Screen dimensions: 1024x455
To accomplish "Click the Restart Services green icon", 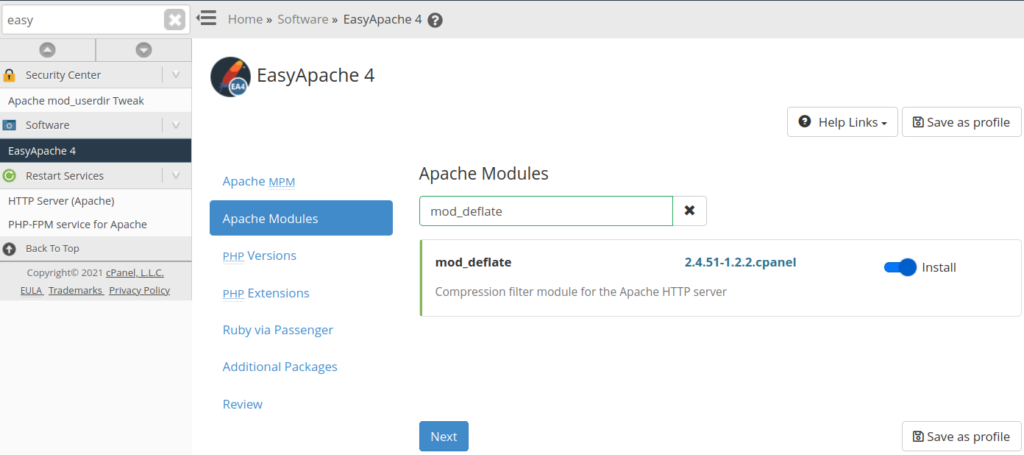I will click(x=10, y=176).
